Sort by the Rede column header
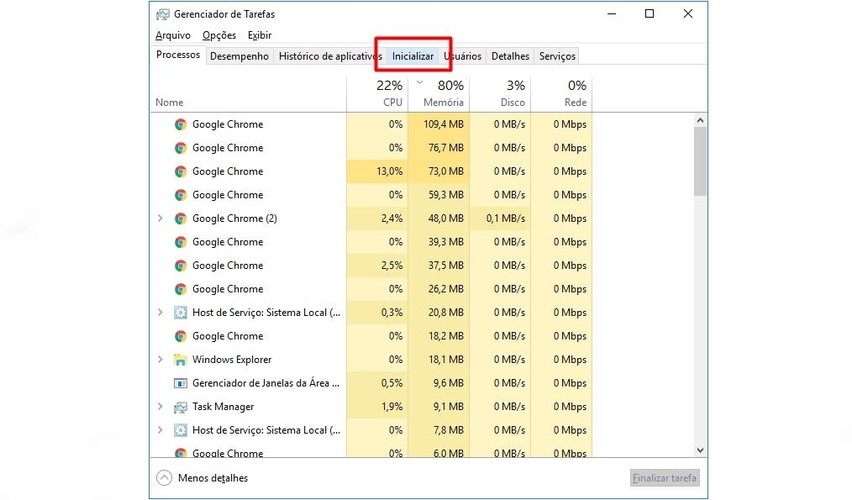Screen dimensions: 852x500 pos(561,93)
